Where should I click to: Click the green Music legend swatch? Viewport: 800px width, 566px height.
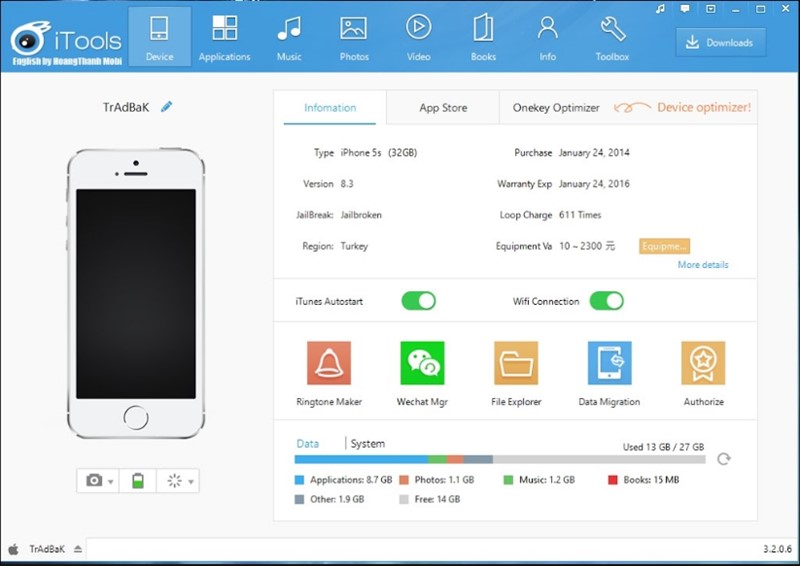point(508,480)
